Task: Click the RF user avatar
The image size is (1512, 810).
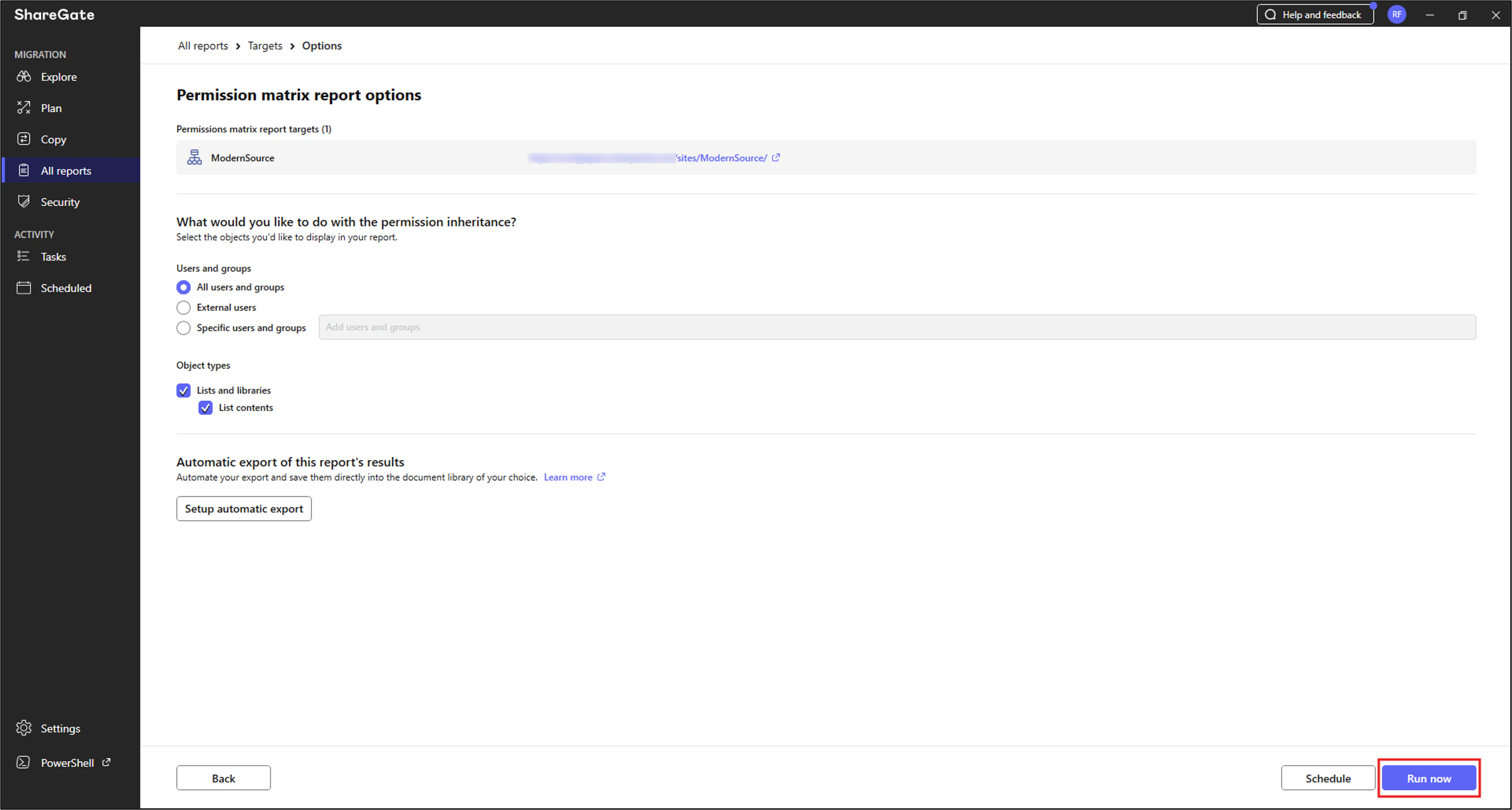Action: 1397,14
